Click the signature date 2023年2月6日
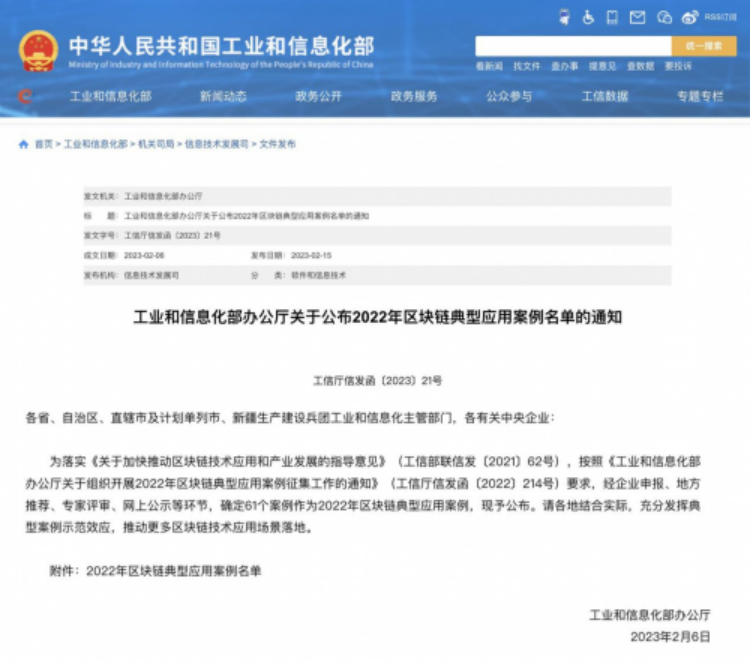Viewport: 750px width, 662px height. pyautogui.click(x=670, y=637)
